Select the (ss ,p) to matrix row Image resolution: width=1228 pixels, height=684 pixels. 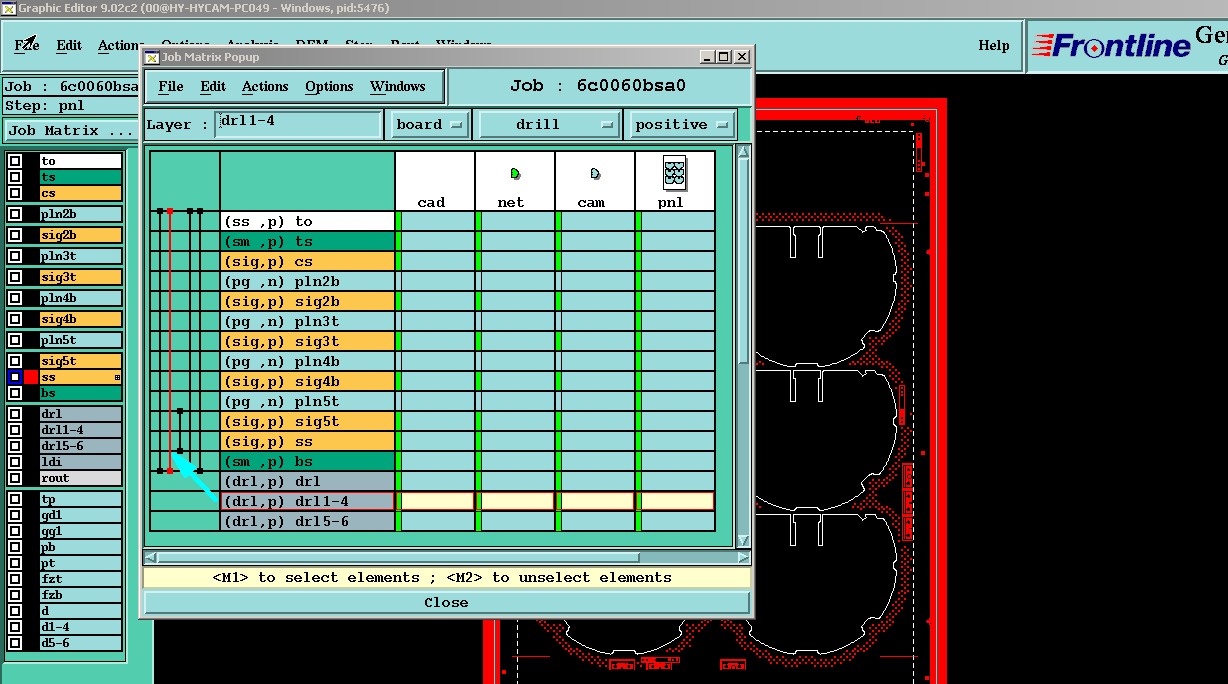(308, 222)
